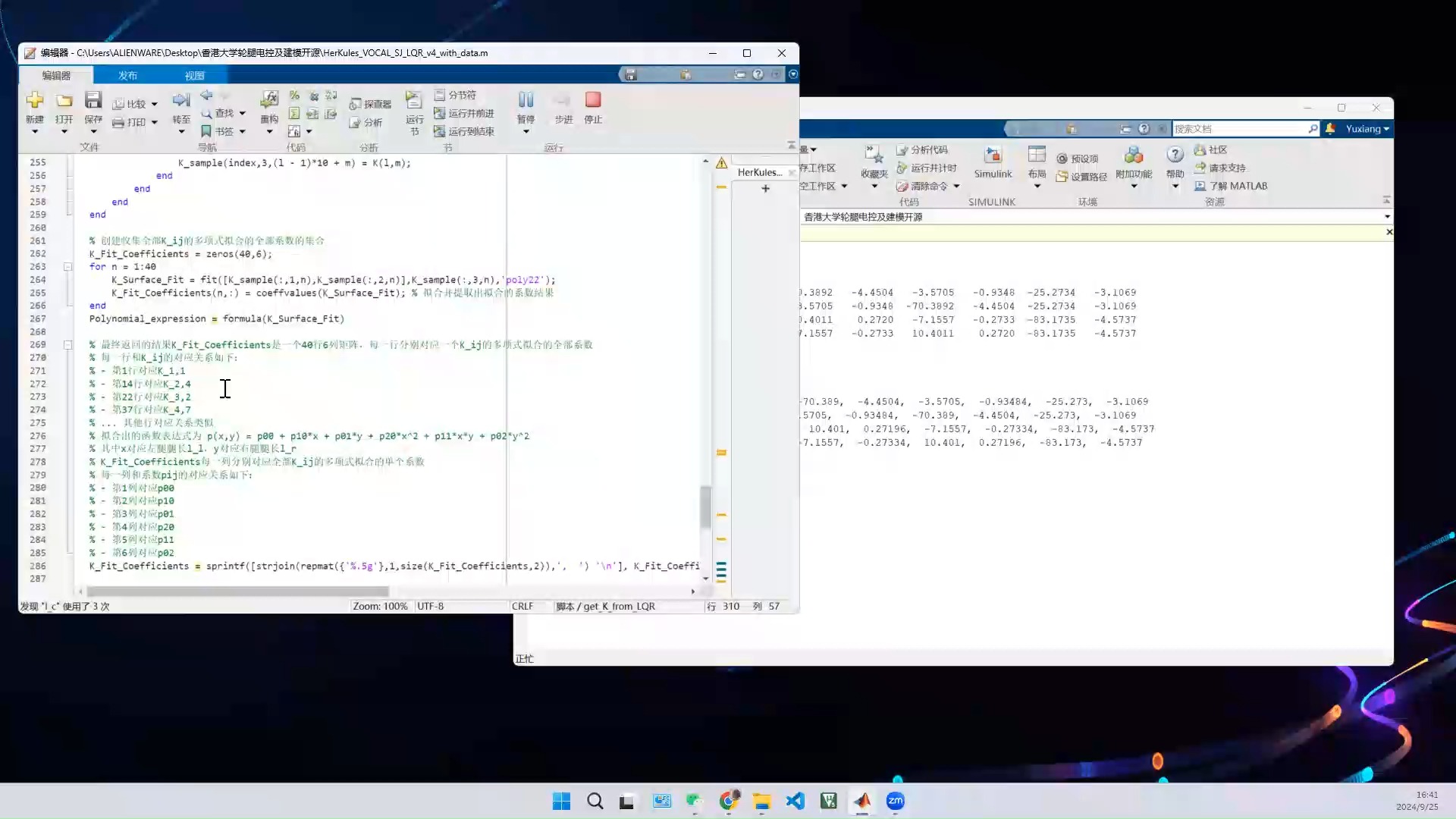Switch to the 发布 (Publish) tab
This screenshot has width=1456, height=819.
click(127, 75)
